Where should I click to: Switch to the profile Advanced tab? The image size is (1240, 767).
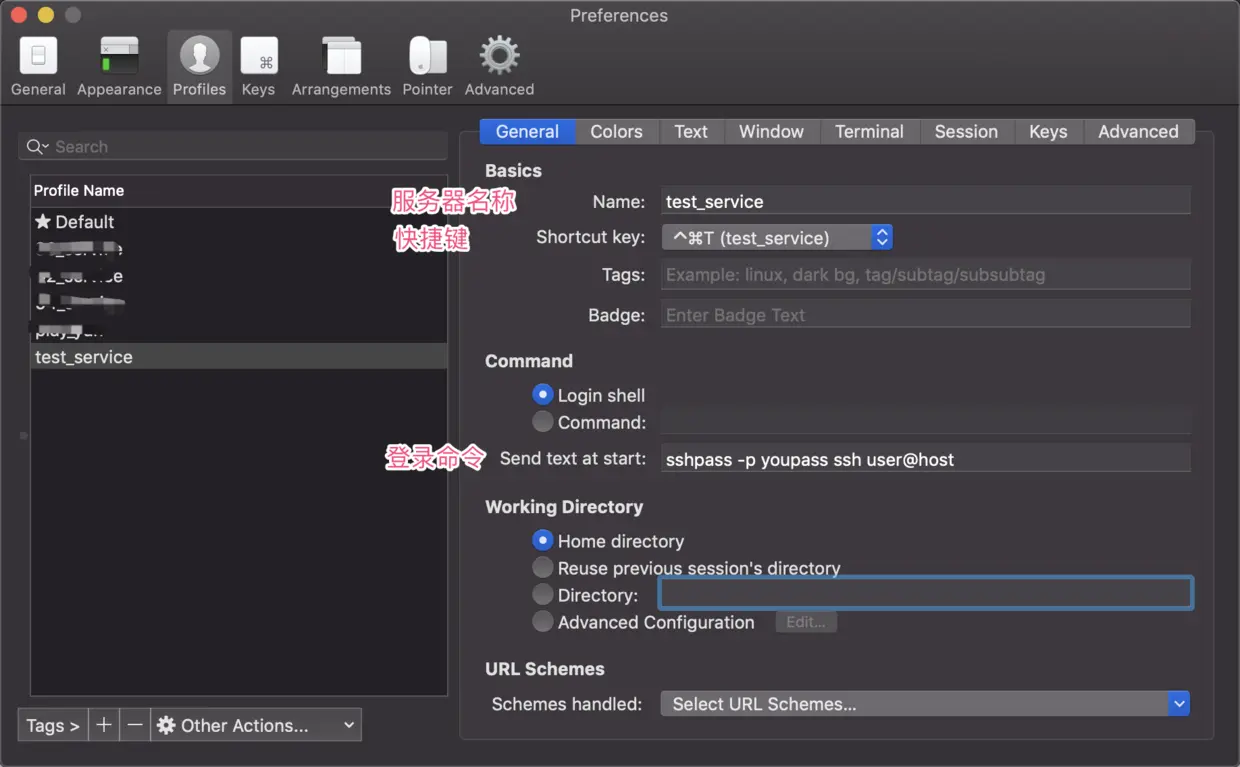[1138, 132]
